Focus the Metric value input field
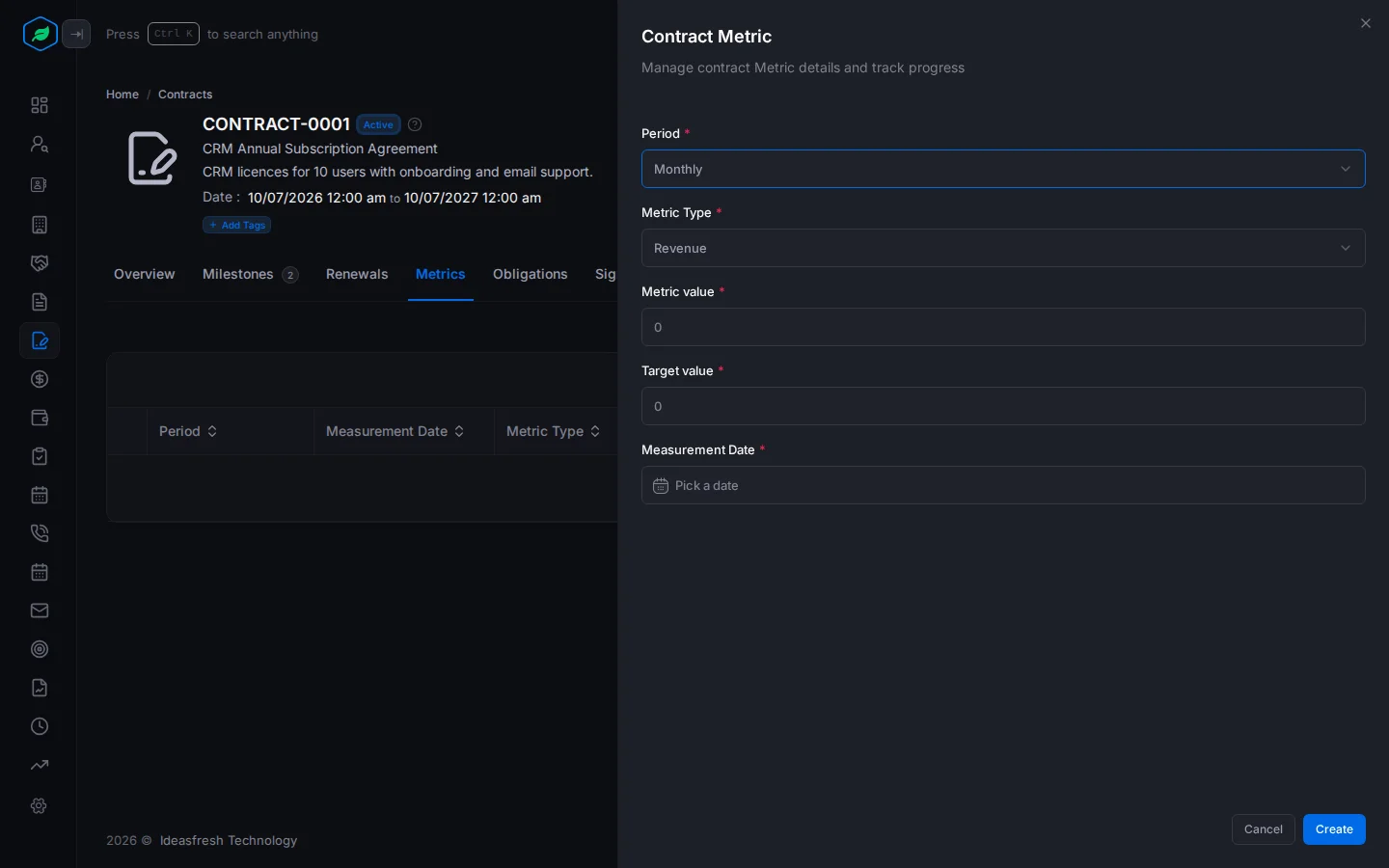Viewport: 1389px width, 868px height. coord(1003,327)
